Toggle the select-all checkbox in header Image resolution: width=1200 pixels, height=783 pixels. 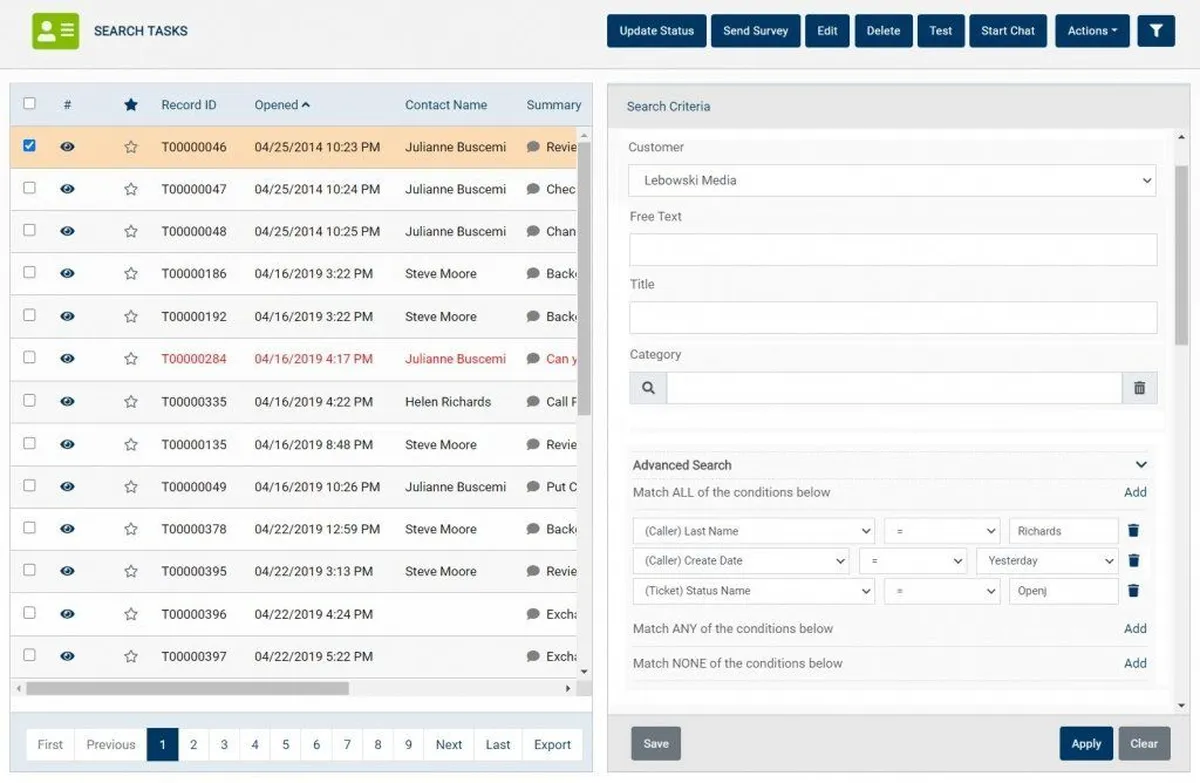click(x=29, y=104)
